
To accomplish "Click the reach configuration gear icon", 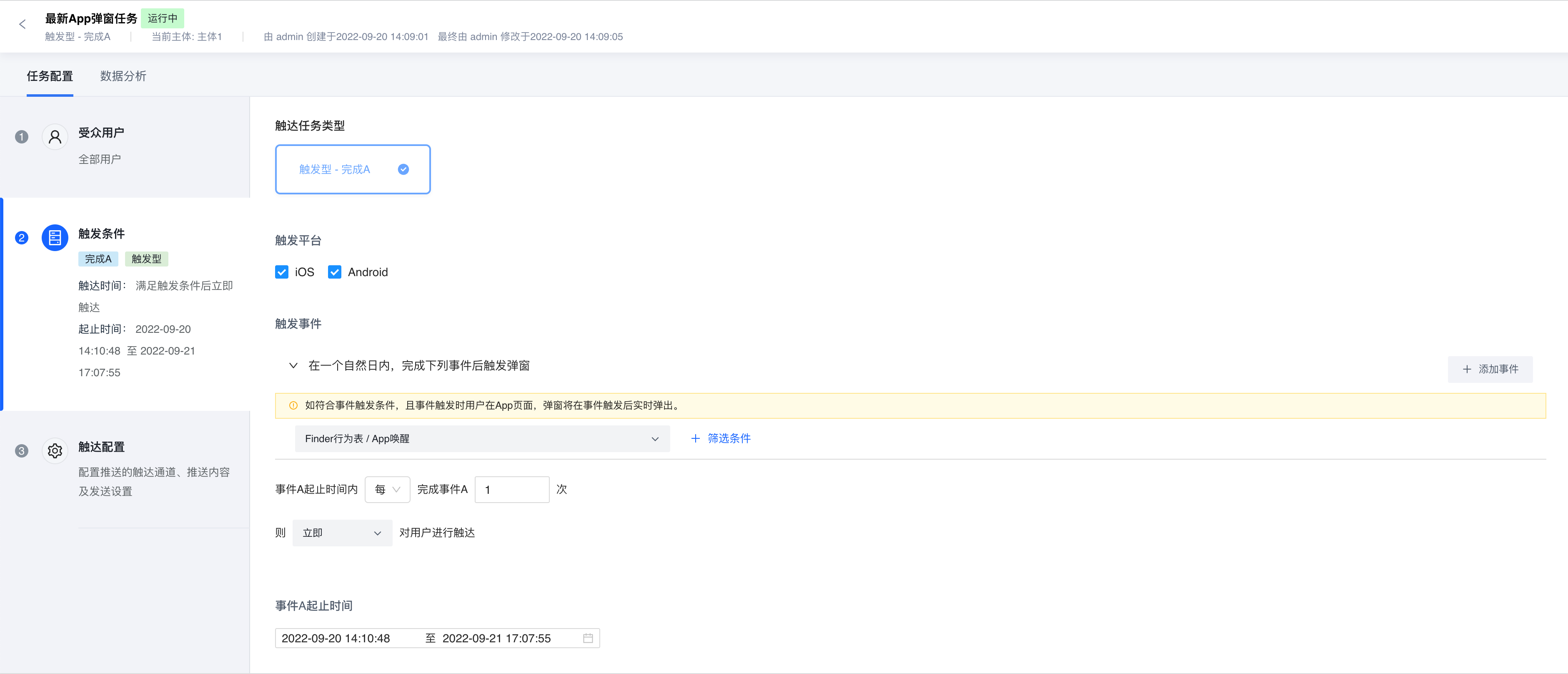I will pos(55,450).
